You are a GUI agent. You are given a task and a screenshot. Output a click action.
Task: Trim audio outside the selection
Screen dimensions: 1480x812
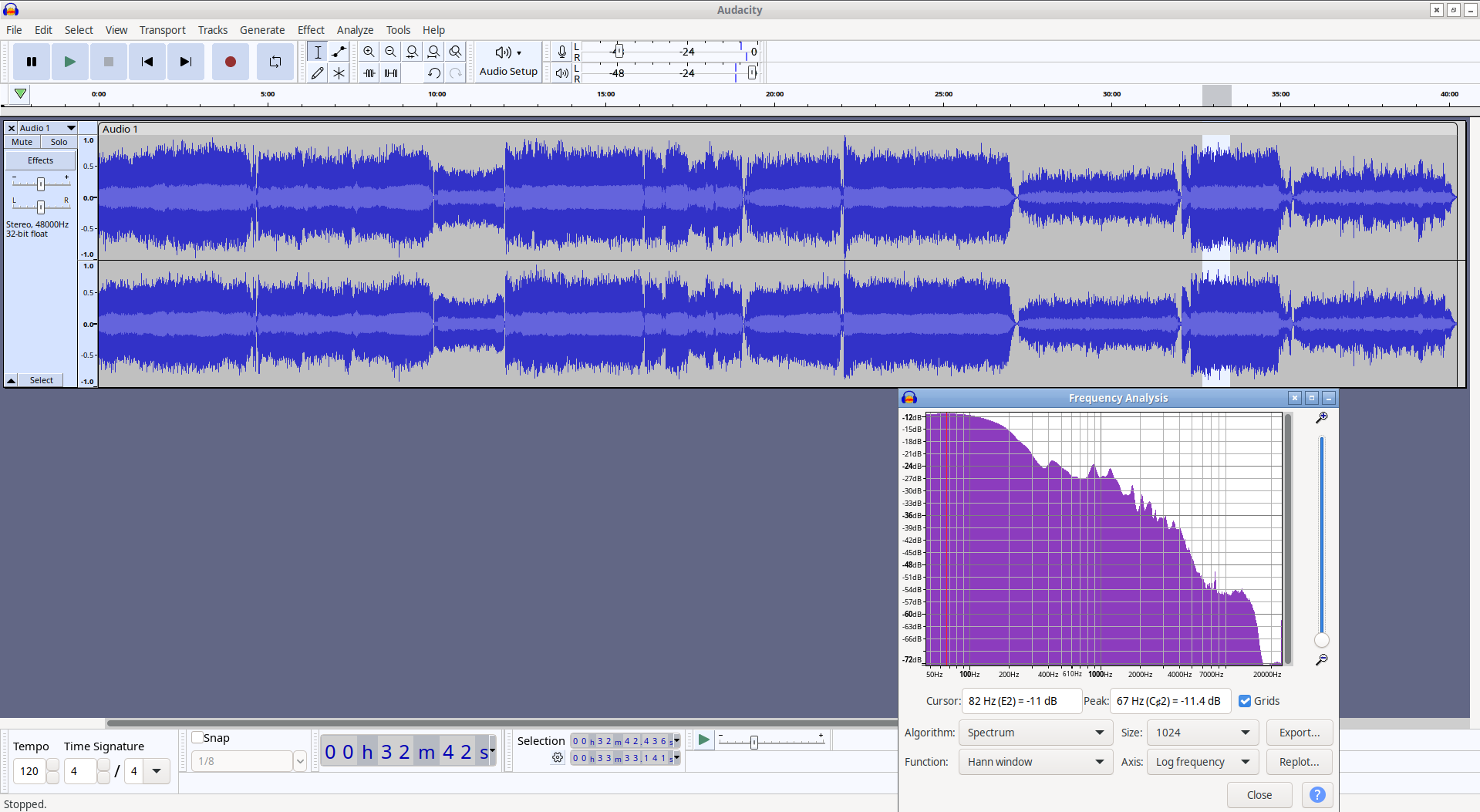pos(369,73)
